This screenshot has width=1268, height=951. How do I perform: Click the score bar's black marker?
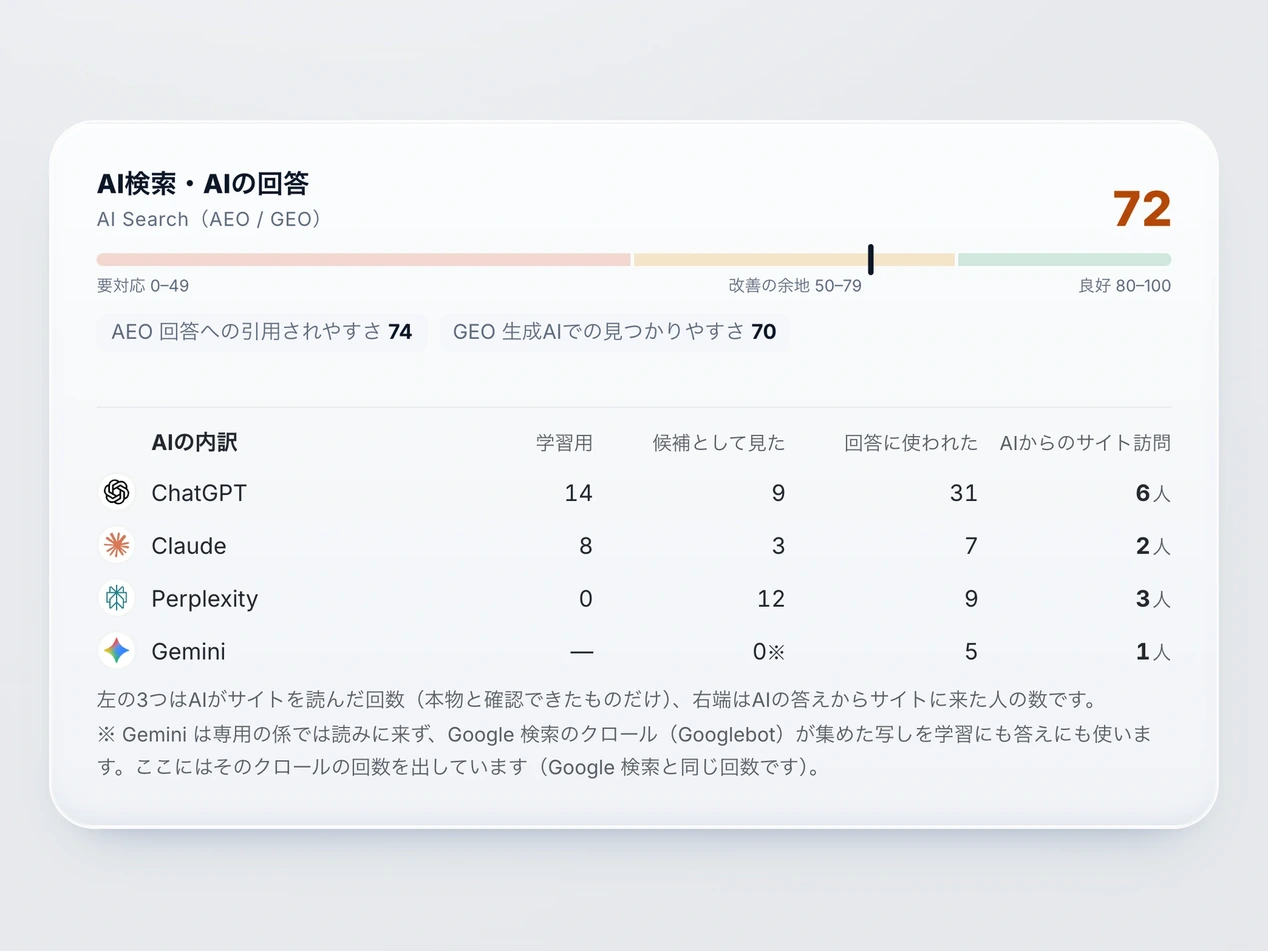point(871,259)
